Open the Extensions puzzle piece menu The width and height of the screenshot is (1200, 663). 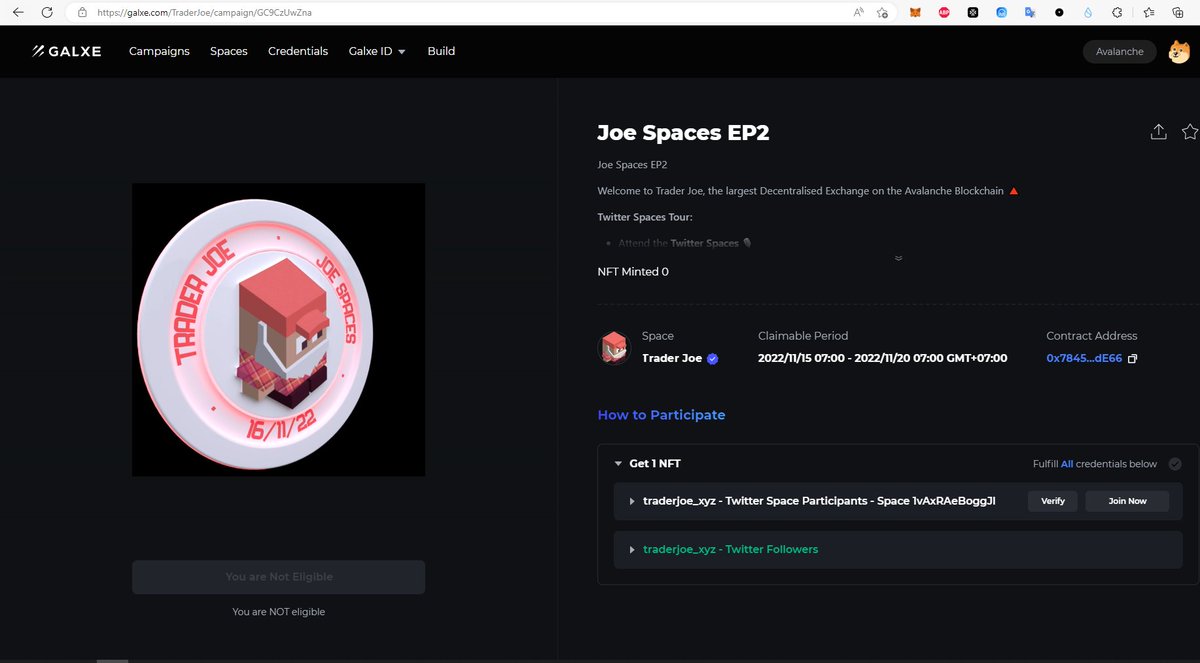[1117, 12]
